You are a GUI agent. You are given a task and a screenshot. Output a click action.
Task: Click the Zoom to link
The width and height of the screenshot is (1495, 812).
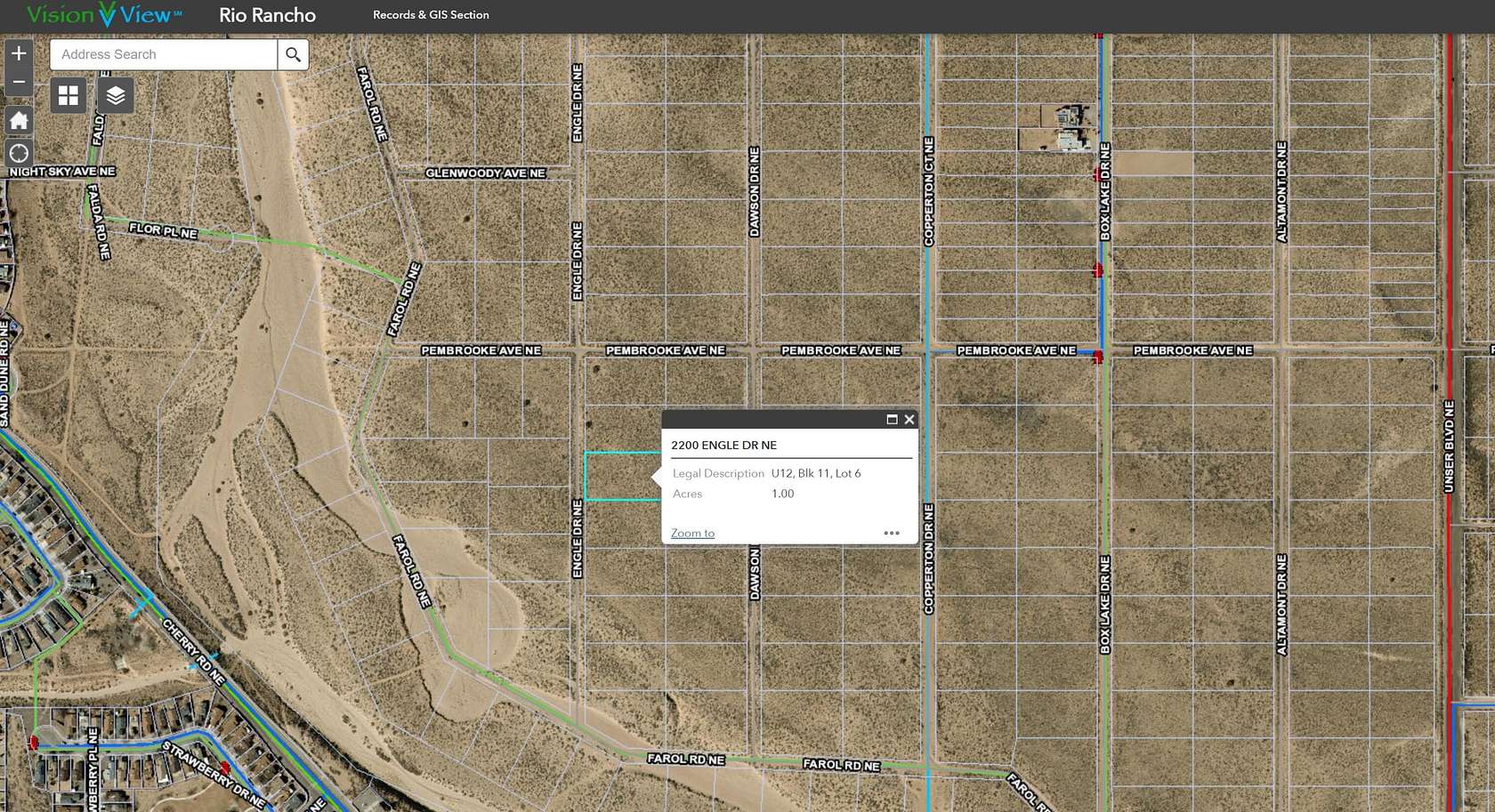click(691, 533)
